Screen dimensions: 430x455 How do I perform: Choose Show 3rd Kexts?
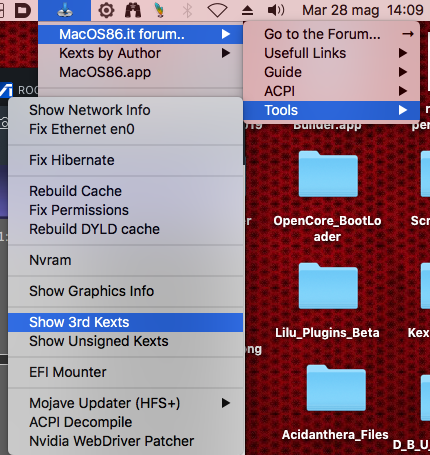coord(125,322)
